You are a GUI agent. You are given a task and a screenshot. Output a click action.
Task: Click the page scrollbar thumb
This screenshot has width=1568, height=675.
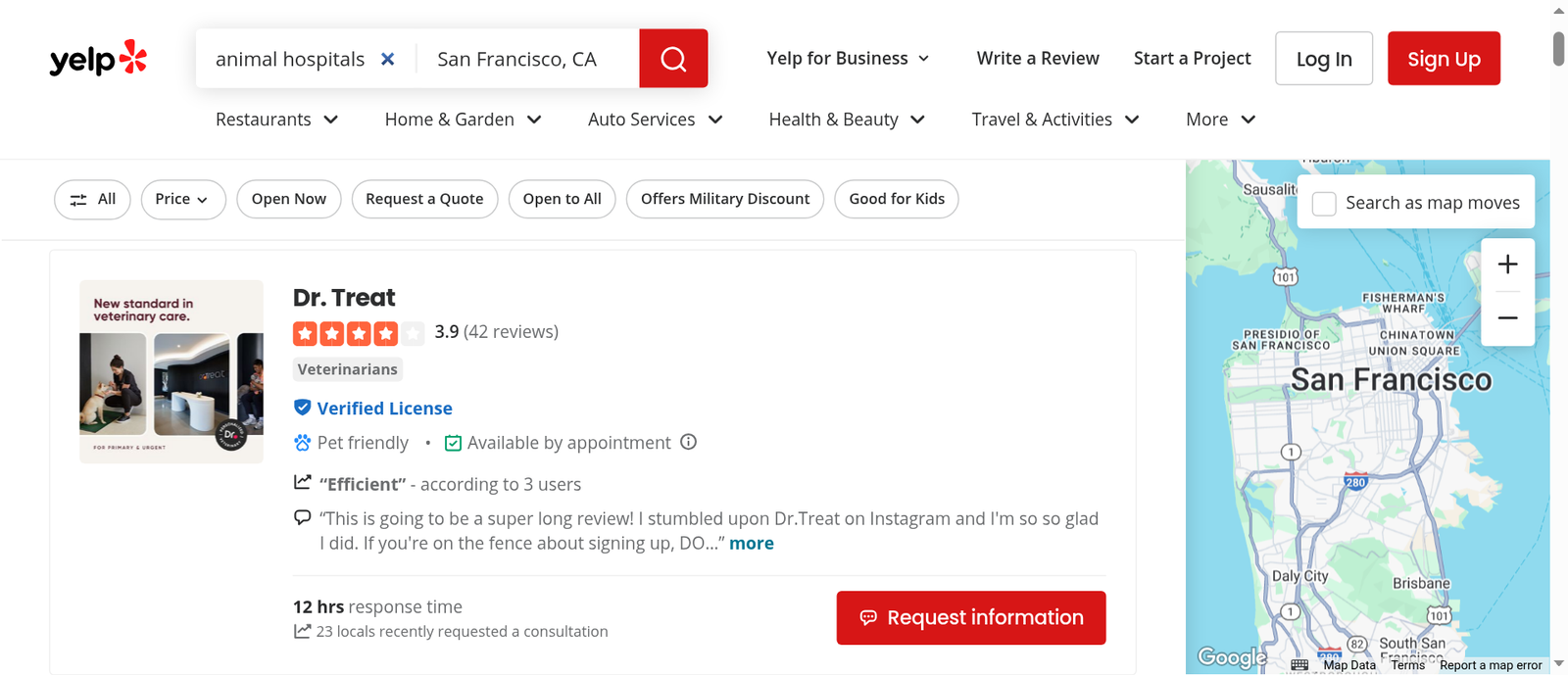coord(1558,49)
